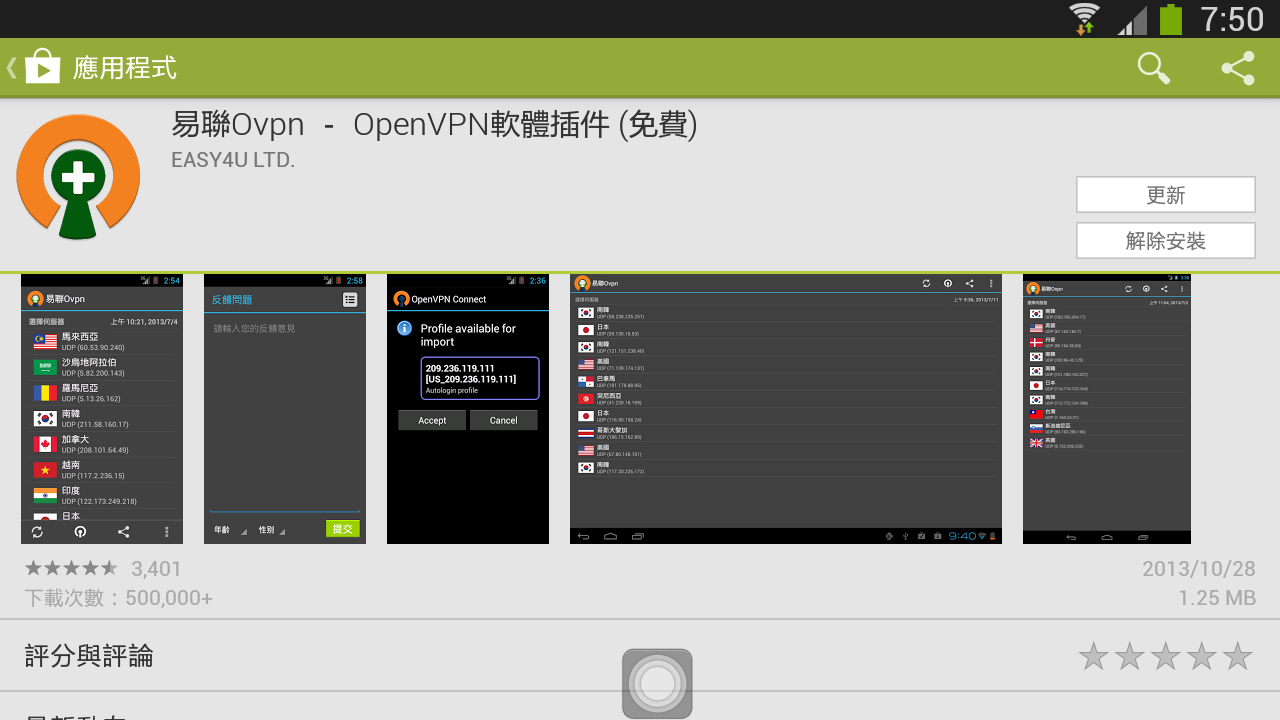Tap the fifth star for a five-star rating
Image resolution: width=1280 pixels, height=720 pixels.
(x=1237, y=656)
